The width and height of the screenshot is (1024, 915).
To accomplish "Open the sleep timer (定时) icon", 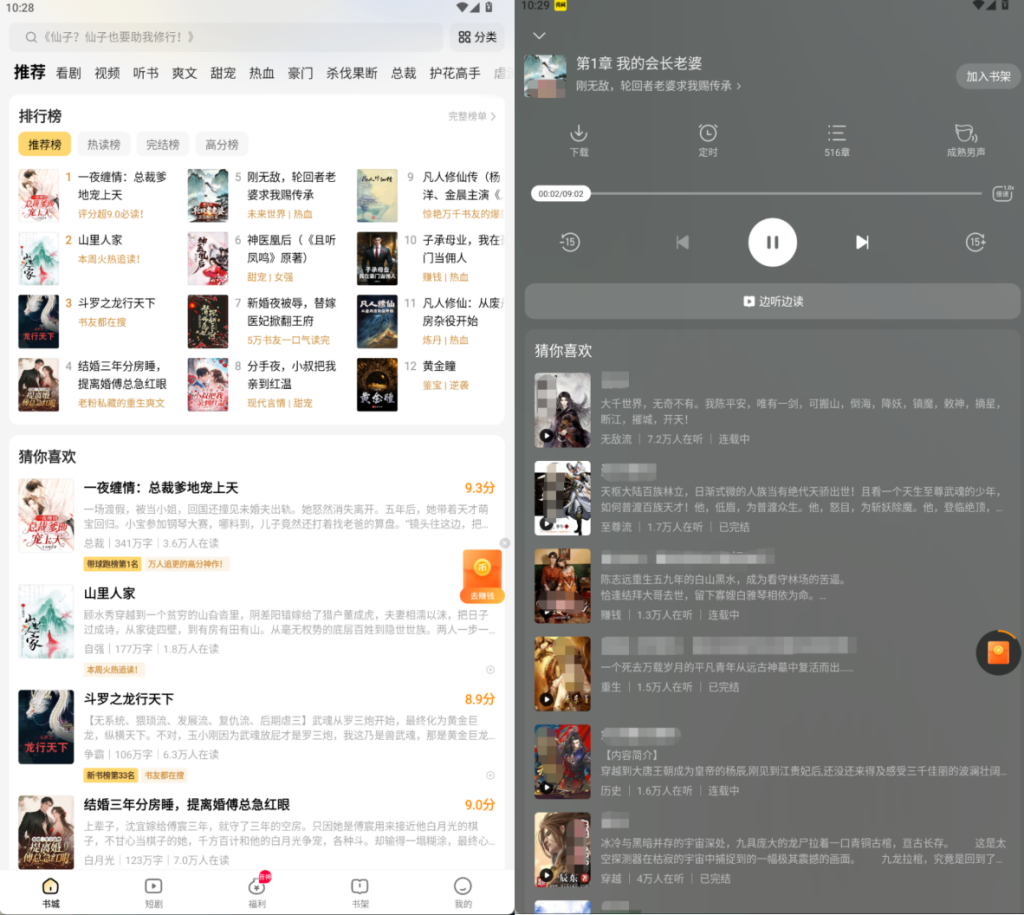I will (x=707, y=134).
